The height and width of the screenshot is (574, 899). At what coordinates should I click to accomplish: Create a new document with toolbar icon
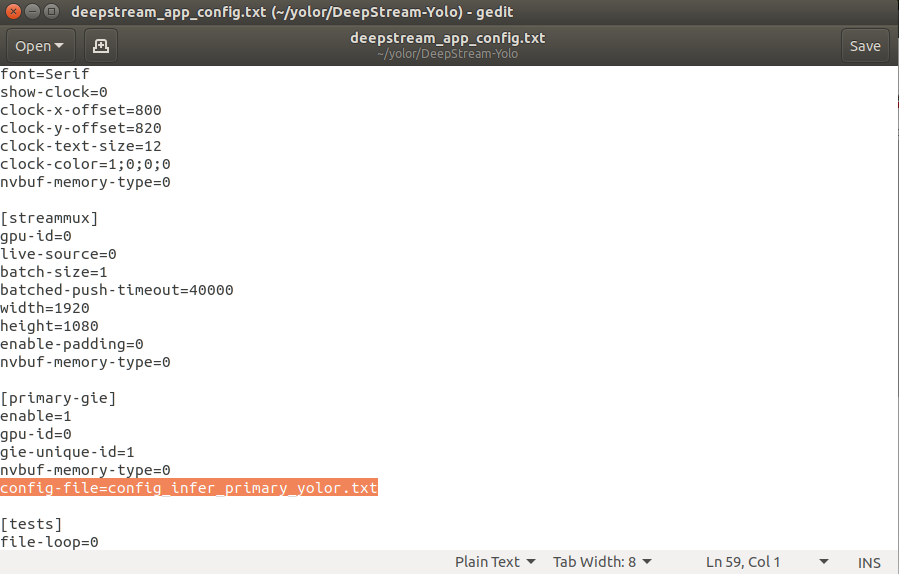point(101,46)
